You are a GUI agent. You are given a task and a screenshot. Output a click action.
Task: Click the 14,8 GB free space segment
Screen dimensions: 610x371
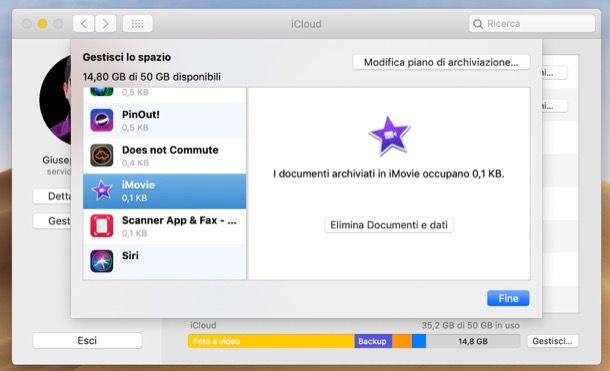click(473, 341)
